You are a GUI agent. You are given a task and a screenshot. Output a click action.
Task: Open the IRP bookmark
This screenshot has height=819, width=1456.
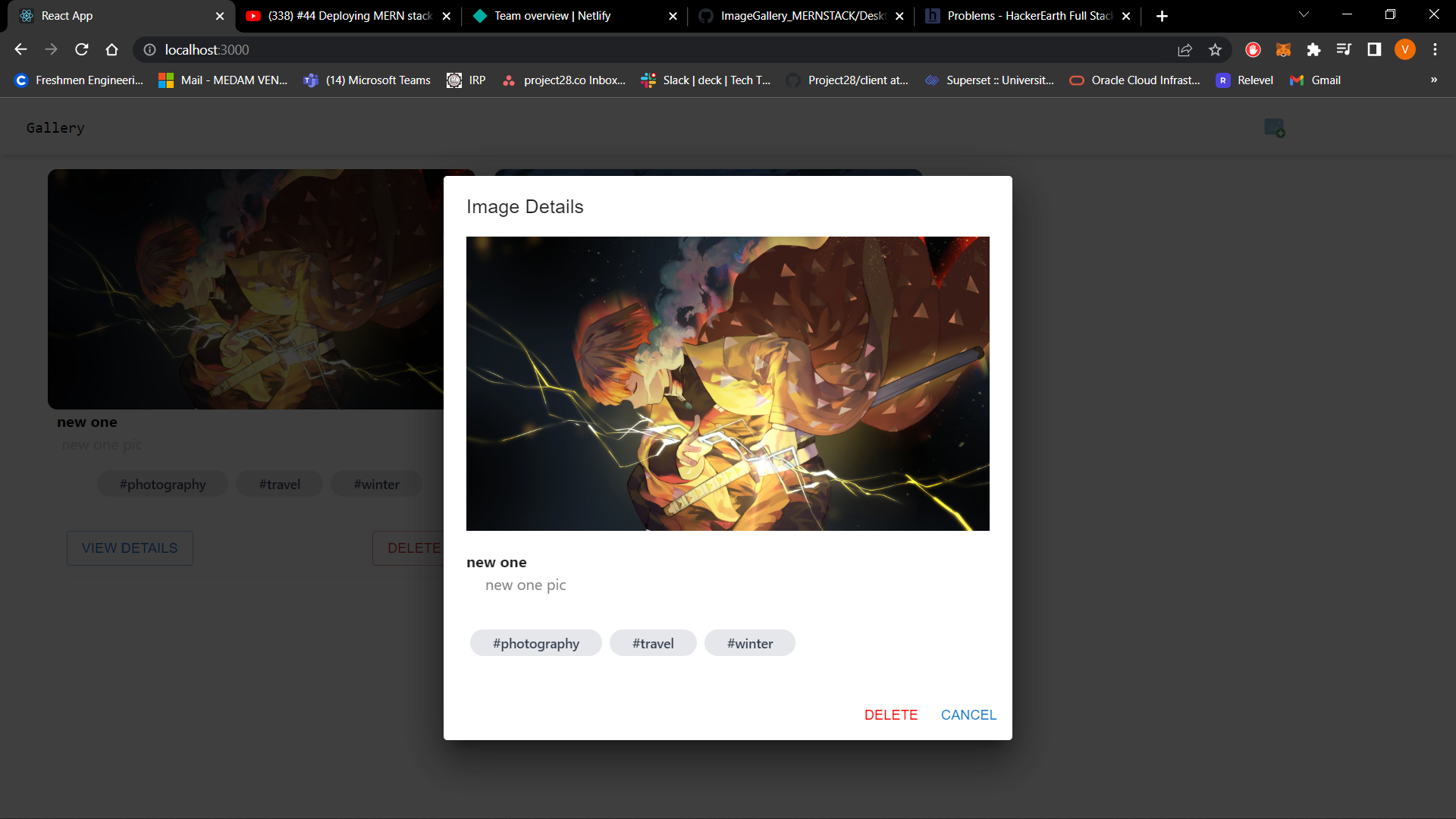[466, 80]
